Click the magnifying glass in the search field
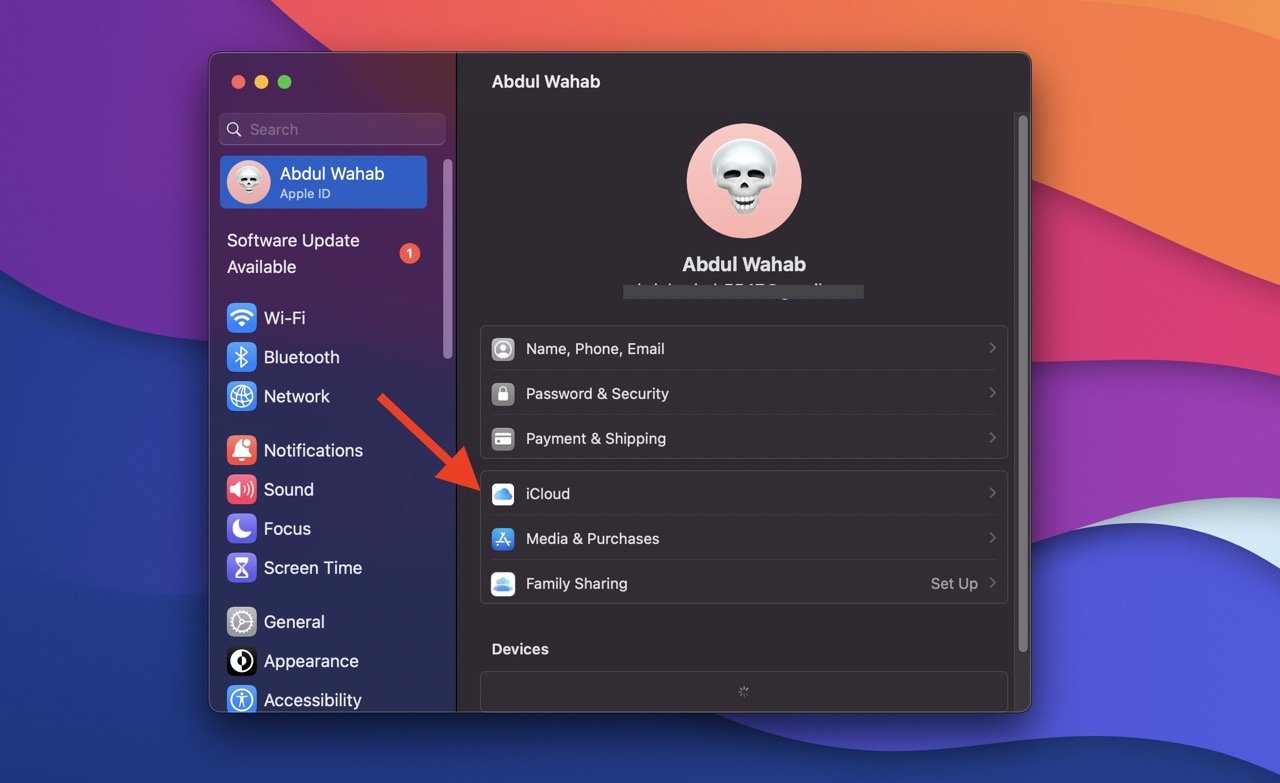The image size is (1280, 783). pos(234,130)
